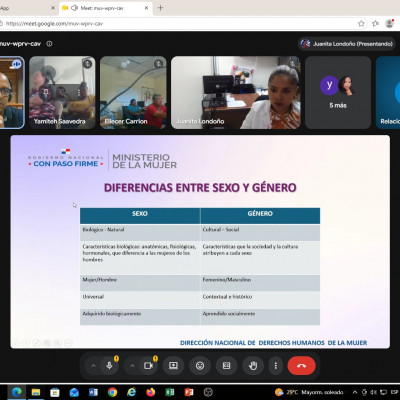Open the emoji reactions button
This screenshot has height=400, width=400.
(200, 366)
